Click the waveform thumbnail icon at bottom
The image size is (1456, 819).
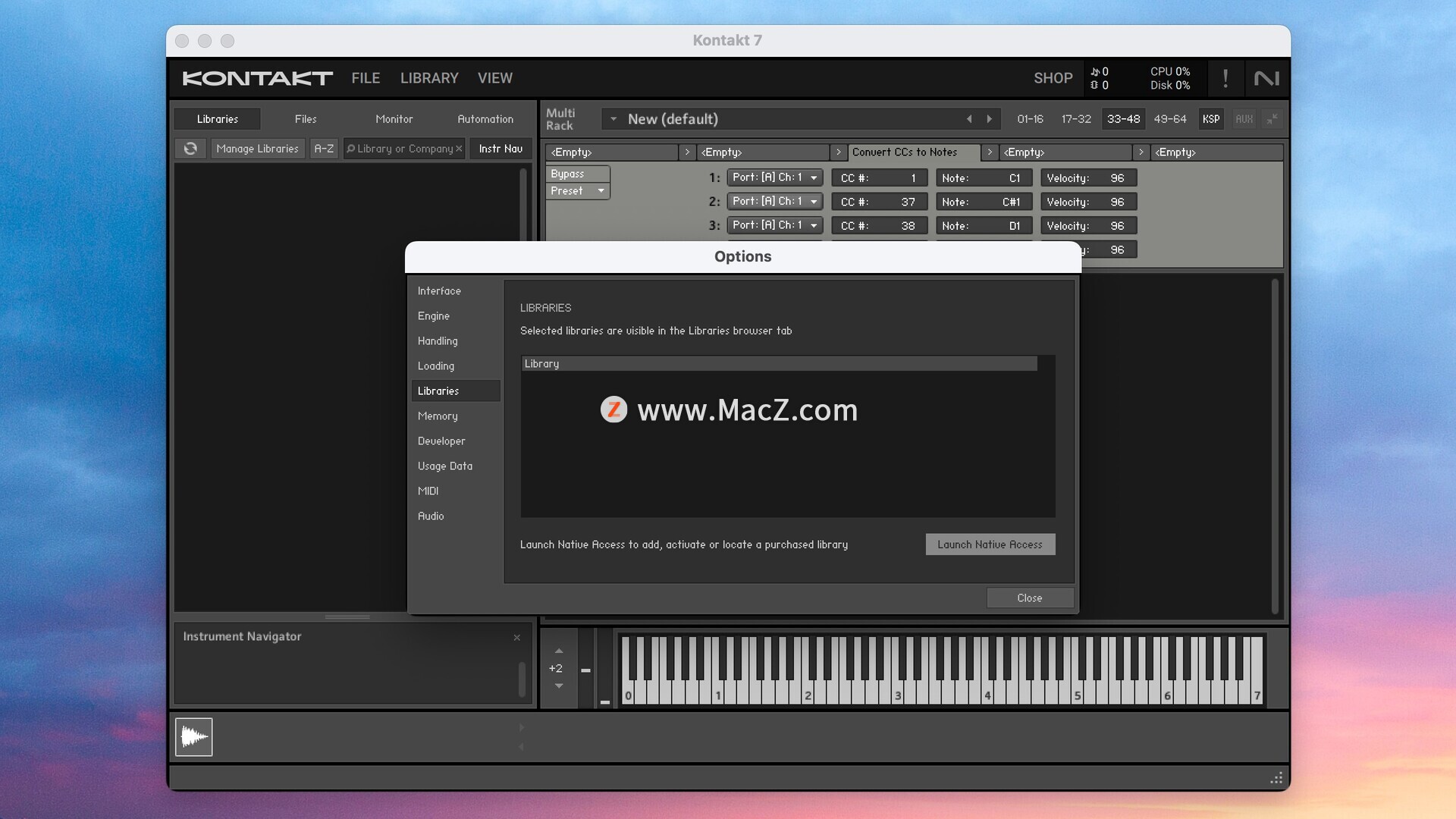(x=194, y=737)
